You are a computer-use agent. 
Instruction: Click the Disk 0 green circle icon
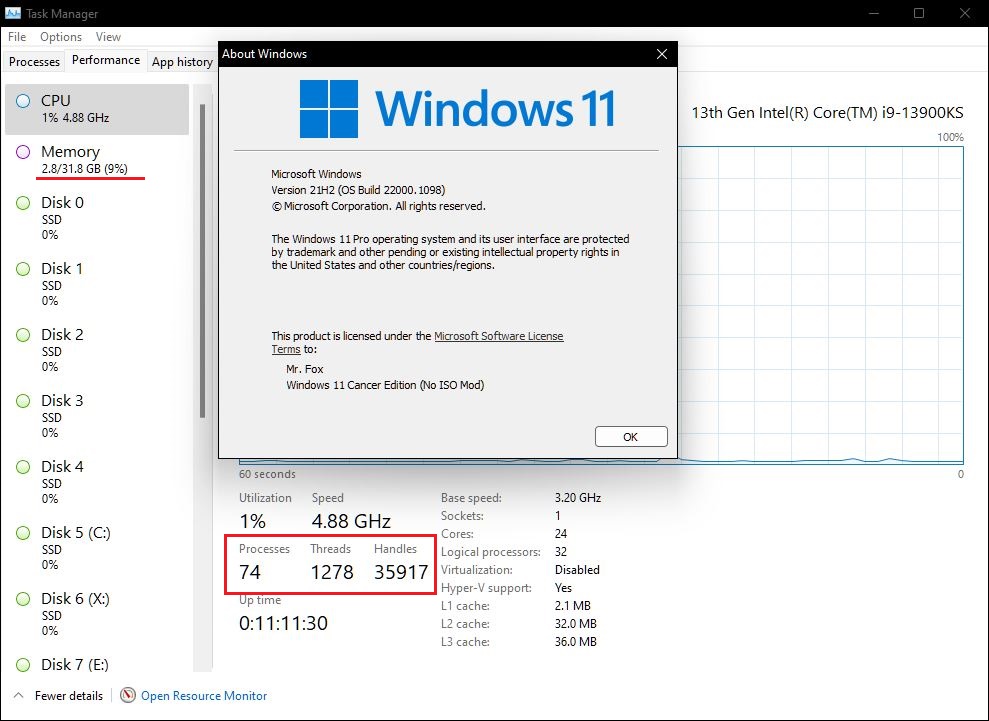(23, 203)
